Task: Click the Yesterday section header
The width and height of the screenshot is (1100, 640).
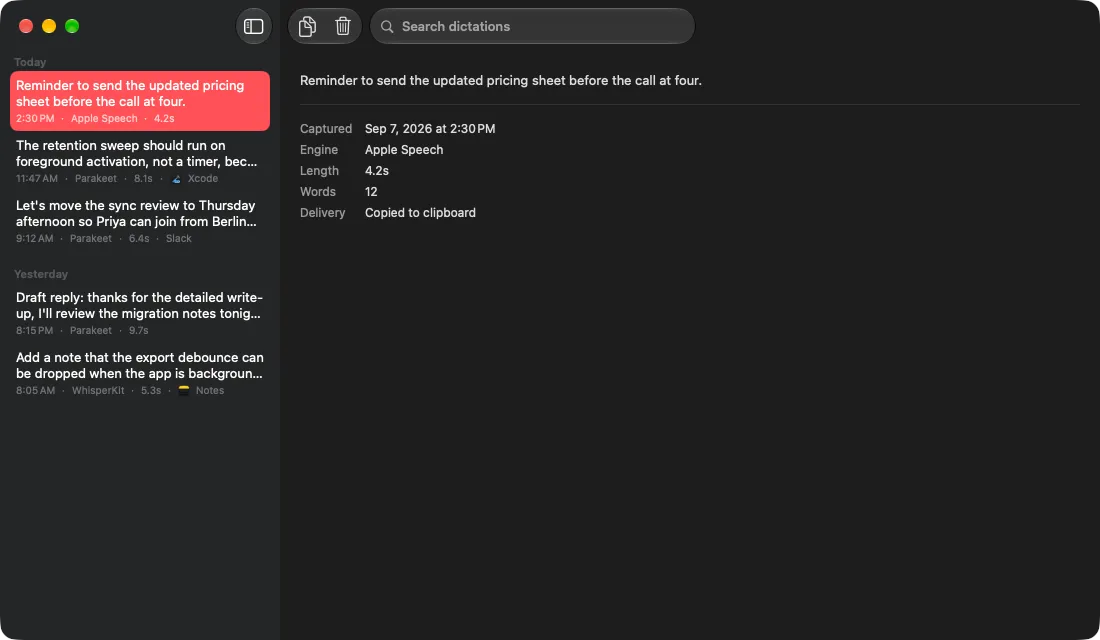Action: click(x=41, y=274)
